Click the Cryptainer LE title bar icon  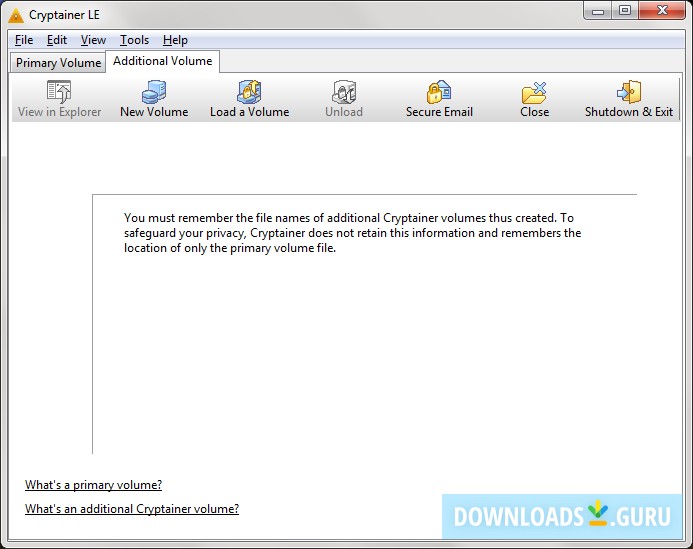[15, 16]
